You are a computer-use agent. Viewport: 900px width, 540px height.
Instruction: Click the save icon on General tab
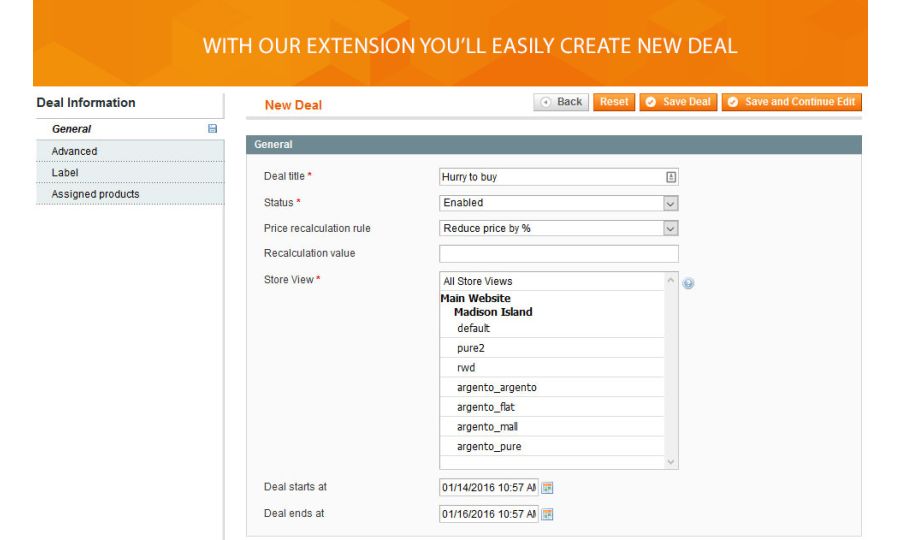[x=212, y=129]
